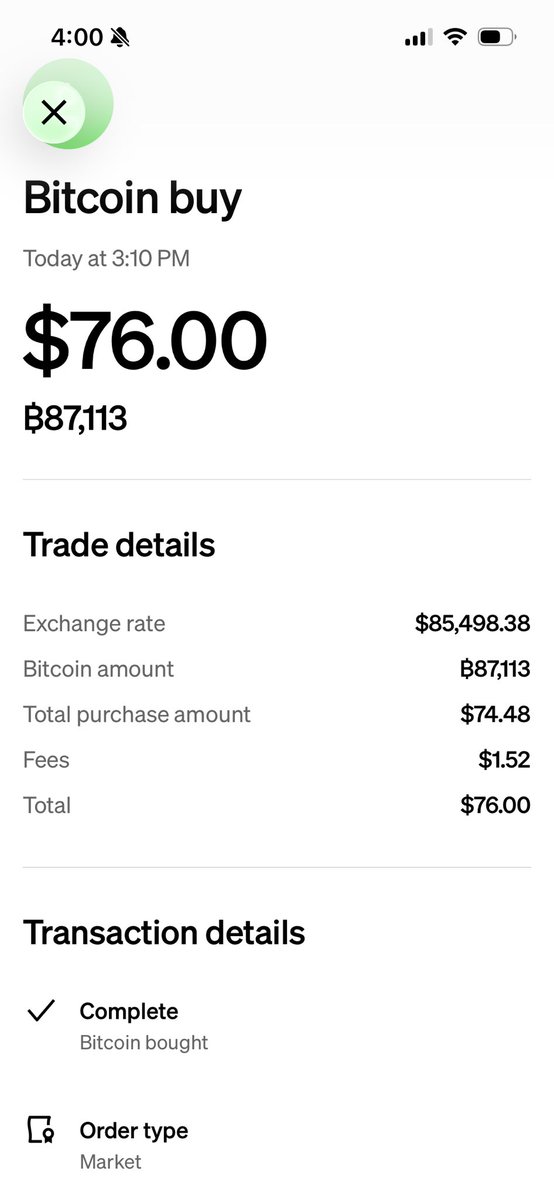This screenshot has width=554, height=1199.
Task: Tap the battery icon in status bar
Action: 497,36
